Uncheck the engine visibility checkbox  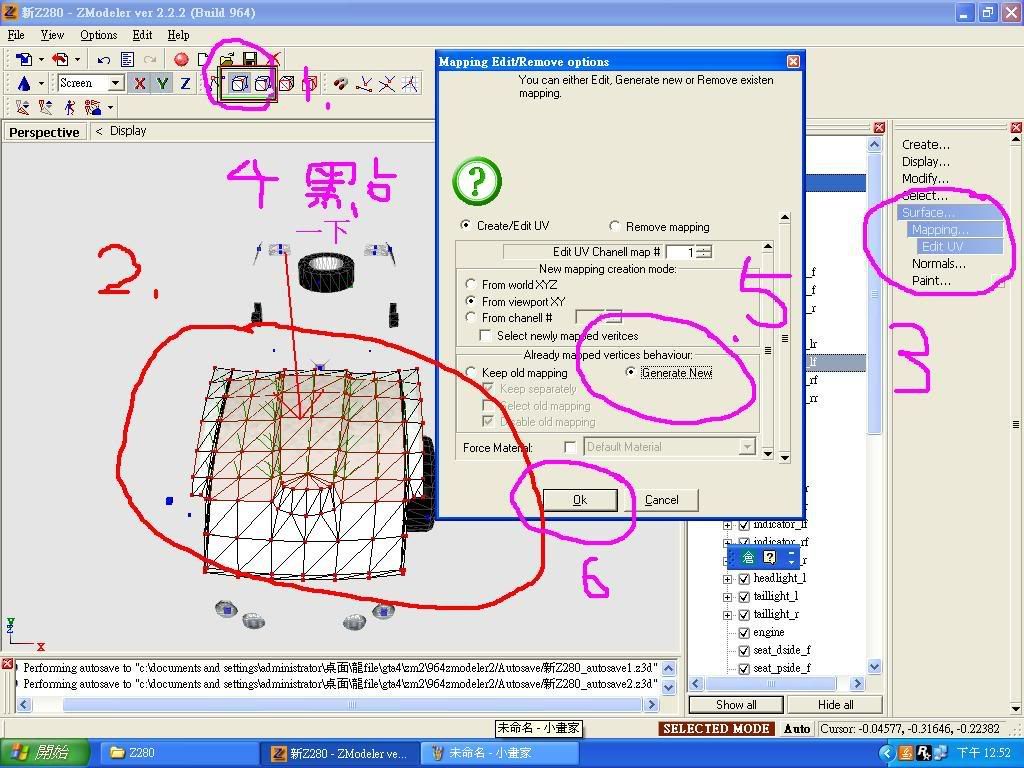743,633
